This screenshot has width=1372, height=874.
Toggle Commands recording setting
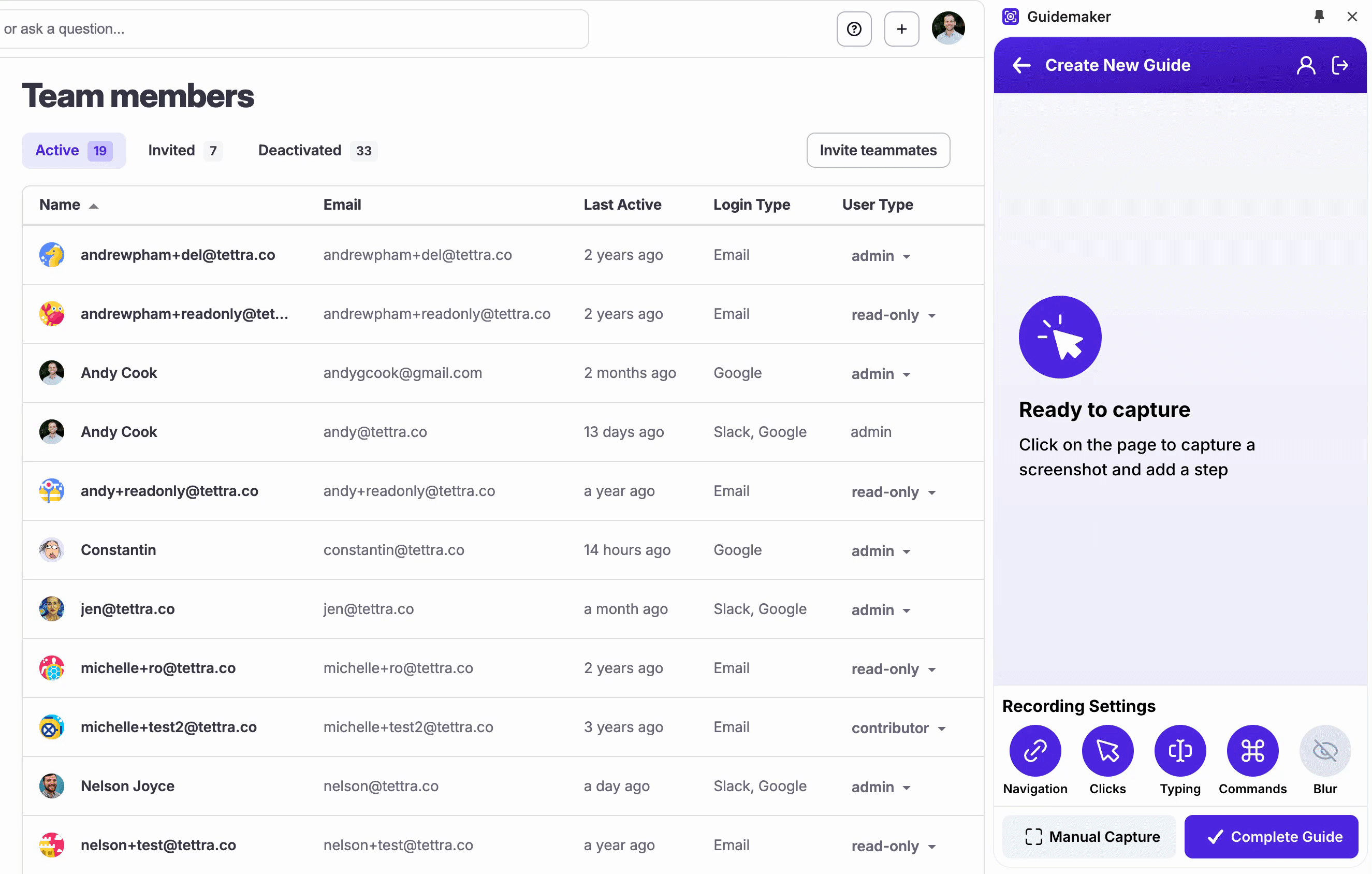pyautogui.click(x=1252, y=750)
